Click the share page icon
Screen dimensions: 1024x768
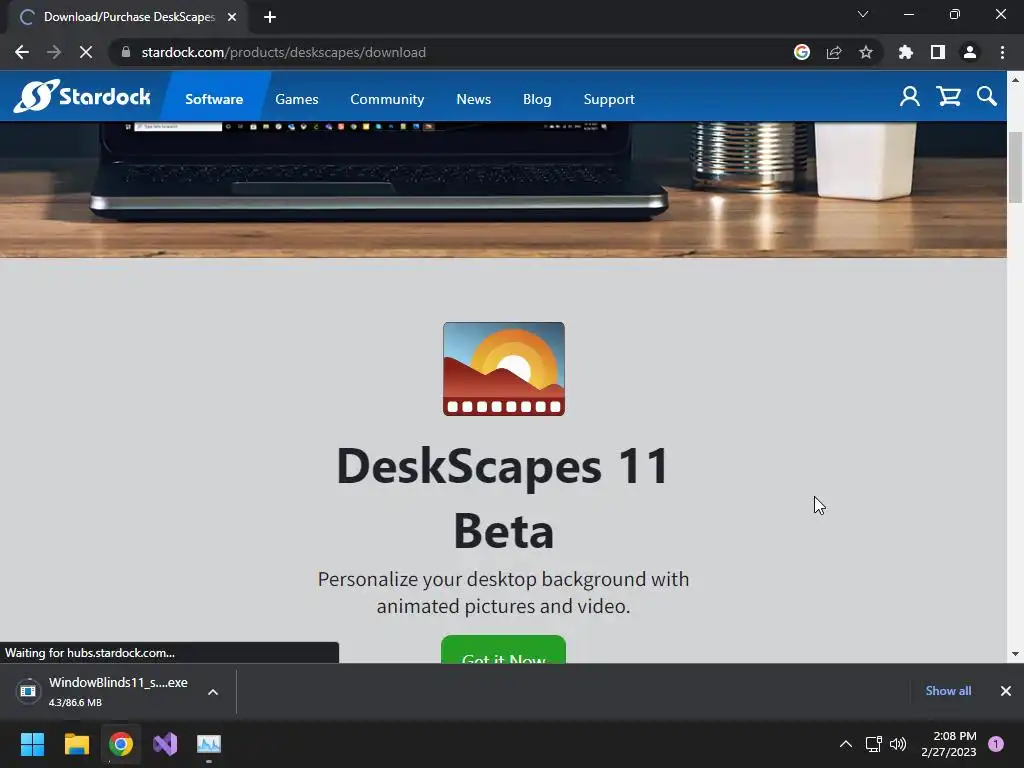834,52
